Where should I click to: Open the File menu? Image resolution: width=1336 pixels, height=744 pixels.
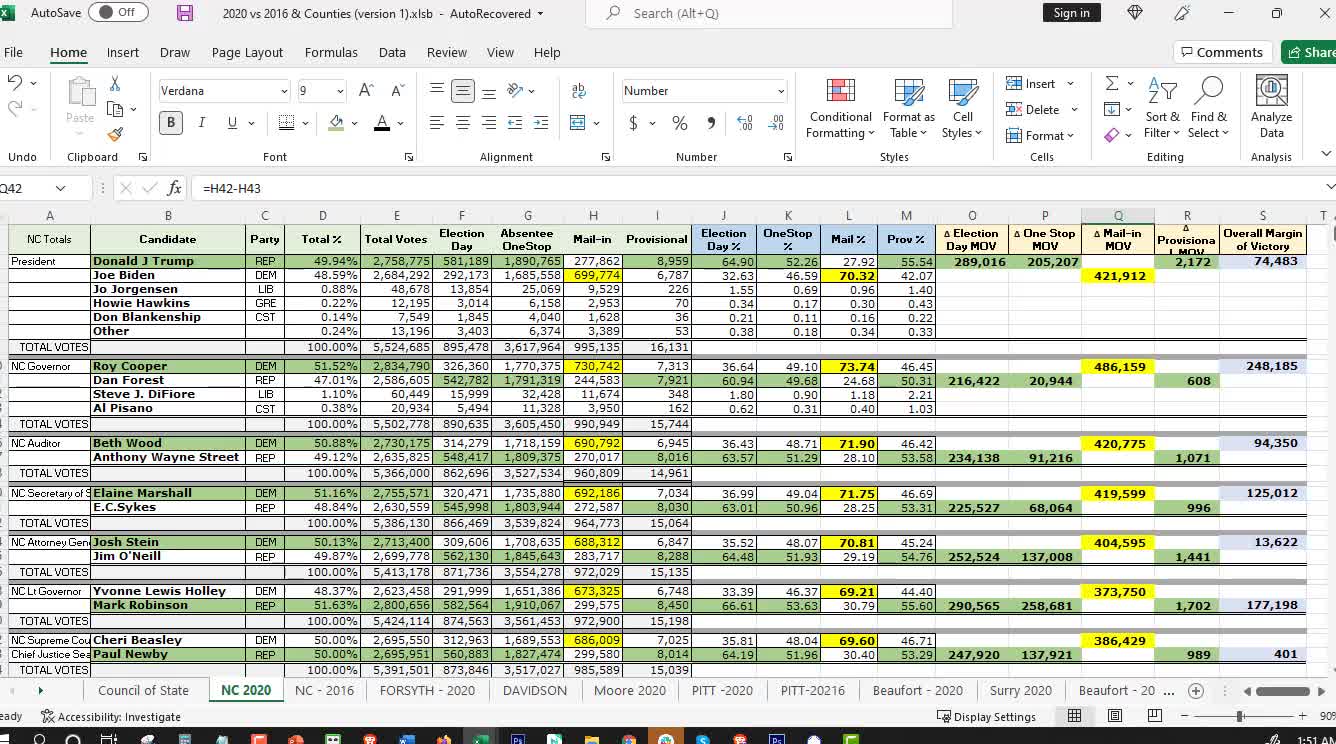[x=13, y=52]
